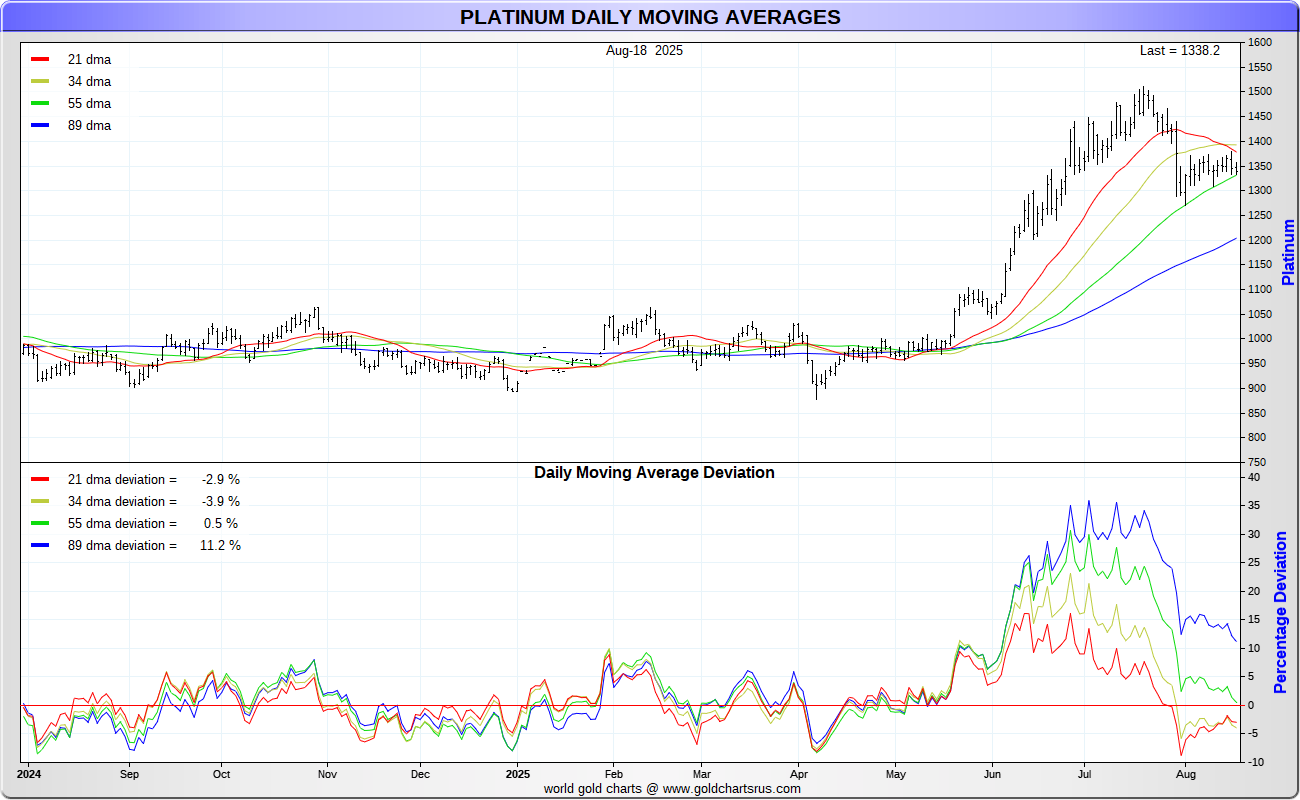Click the 1500 tick on the price axis

coord(1259,92)
